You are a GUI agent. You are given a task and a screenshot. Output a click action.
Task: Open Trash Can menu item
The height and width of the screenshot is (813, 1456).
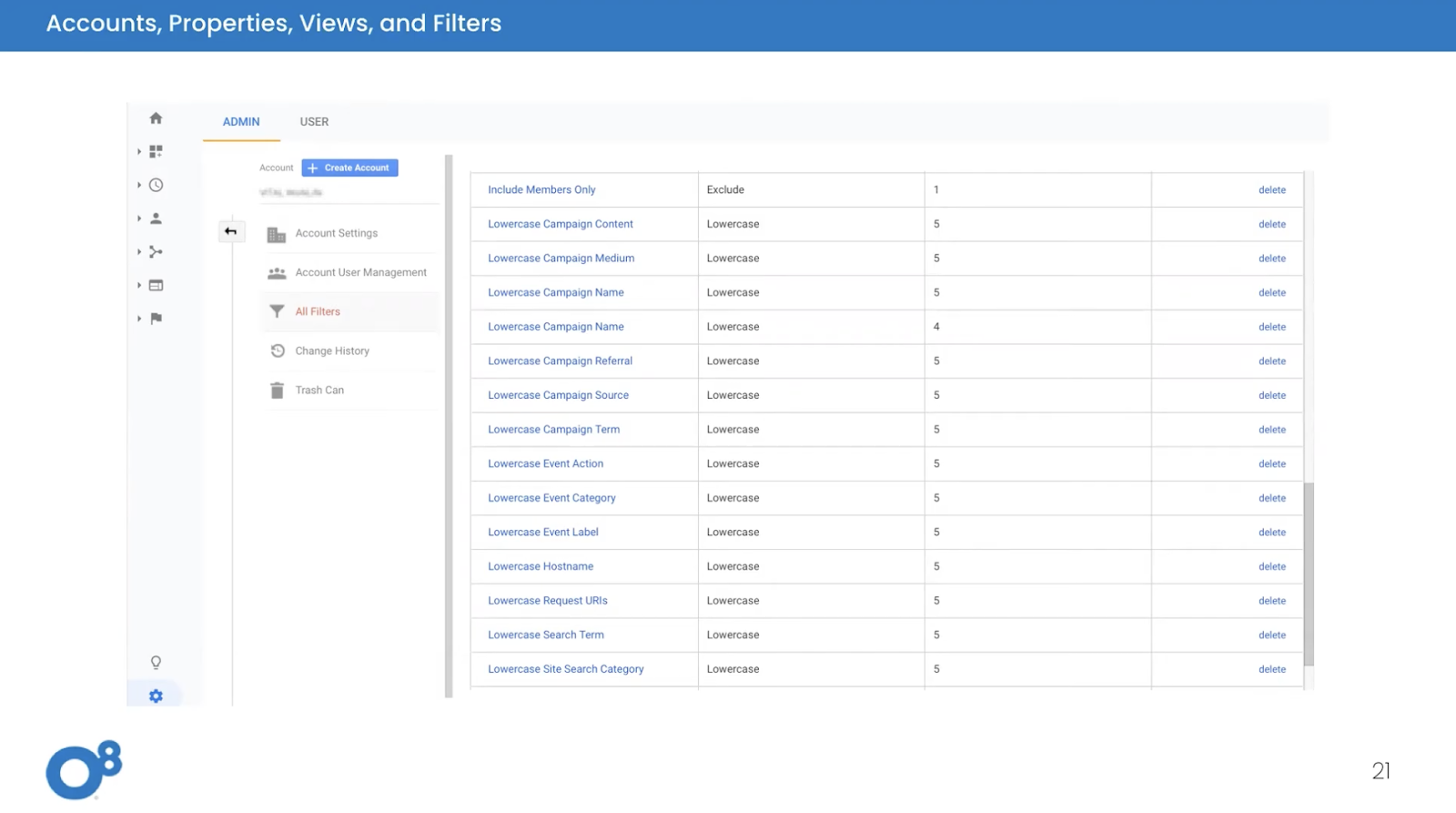tap(319, 390)
